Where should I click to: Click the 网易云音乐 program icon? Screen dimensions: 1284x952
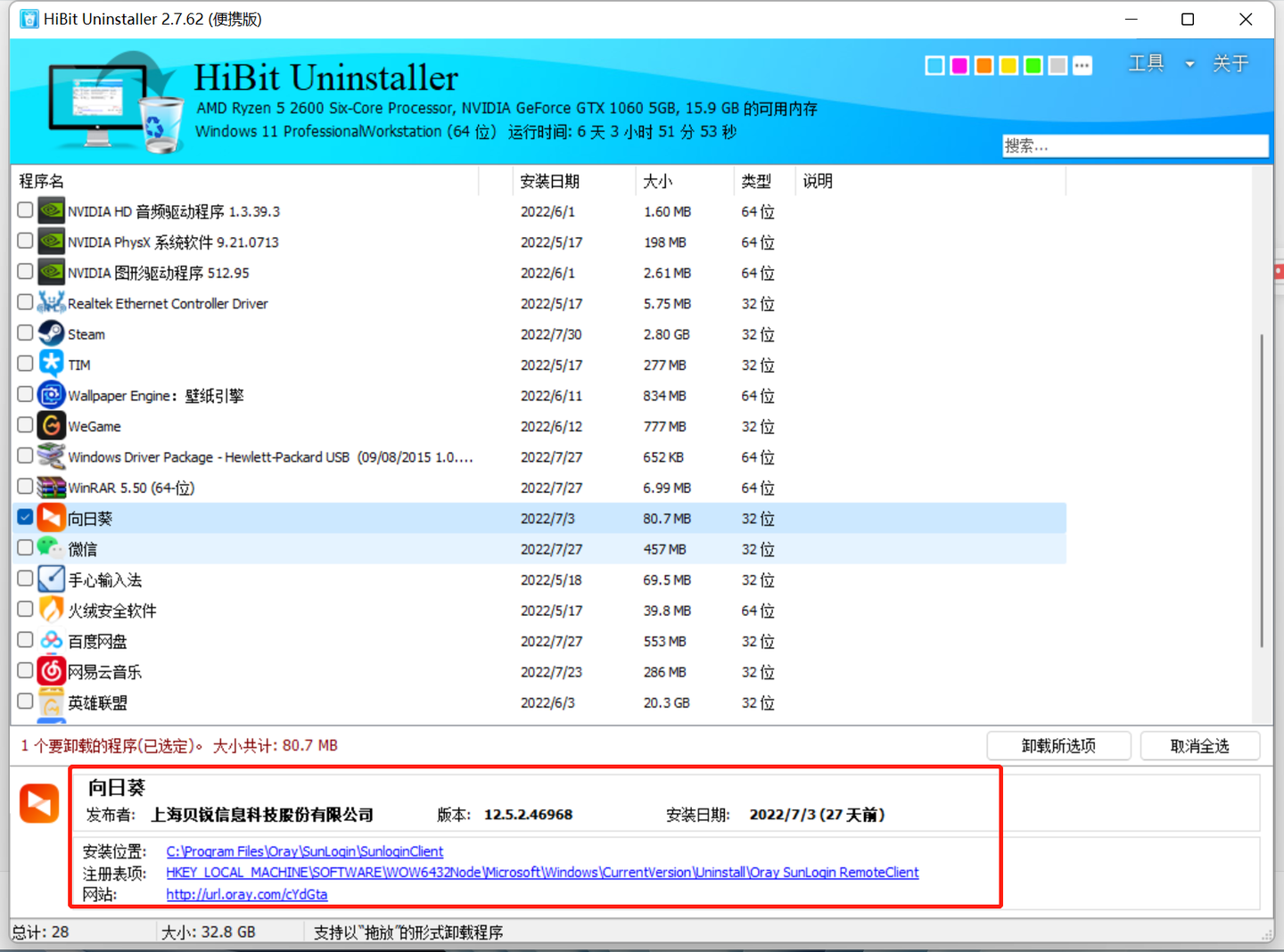point(52,671)
